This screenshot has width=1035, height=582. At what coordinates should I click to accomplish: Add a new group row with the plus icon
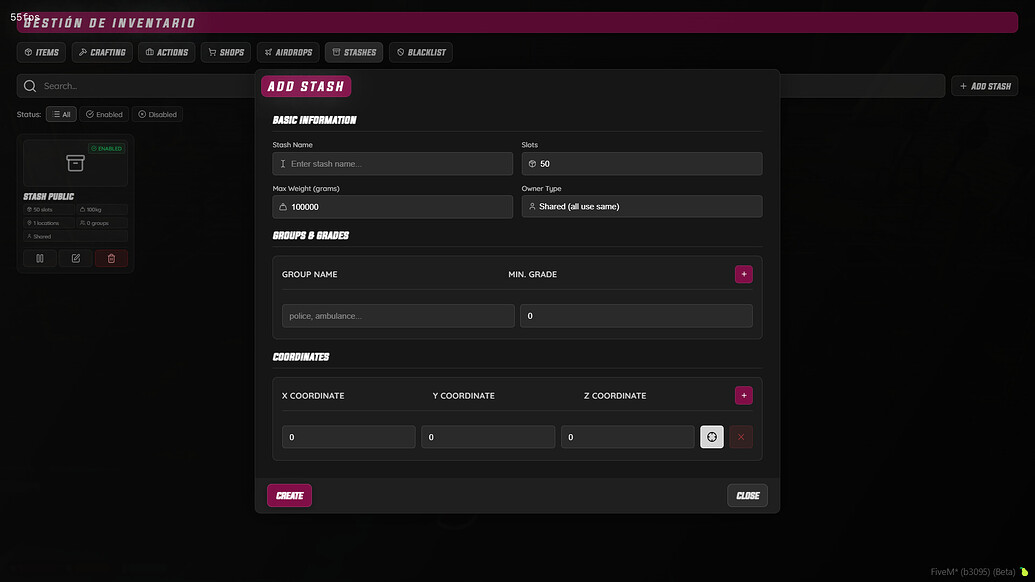click(x=743, y=273)
